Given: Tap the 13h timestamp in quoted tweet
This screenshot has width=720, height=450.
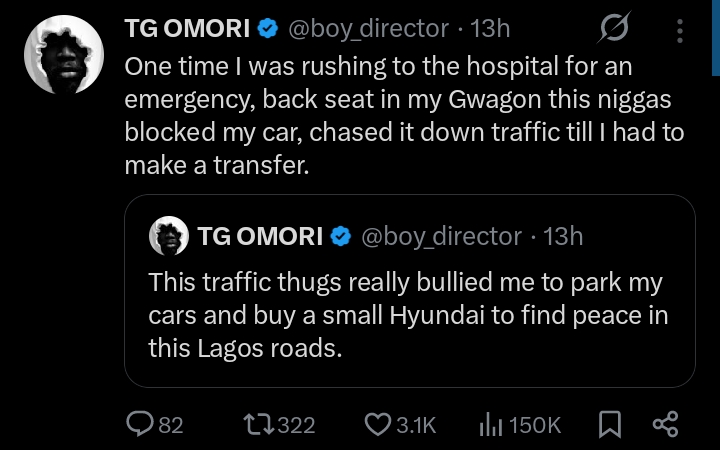Looking at the screenshot, I should (563, 237).
